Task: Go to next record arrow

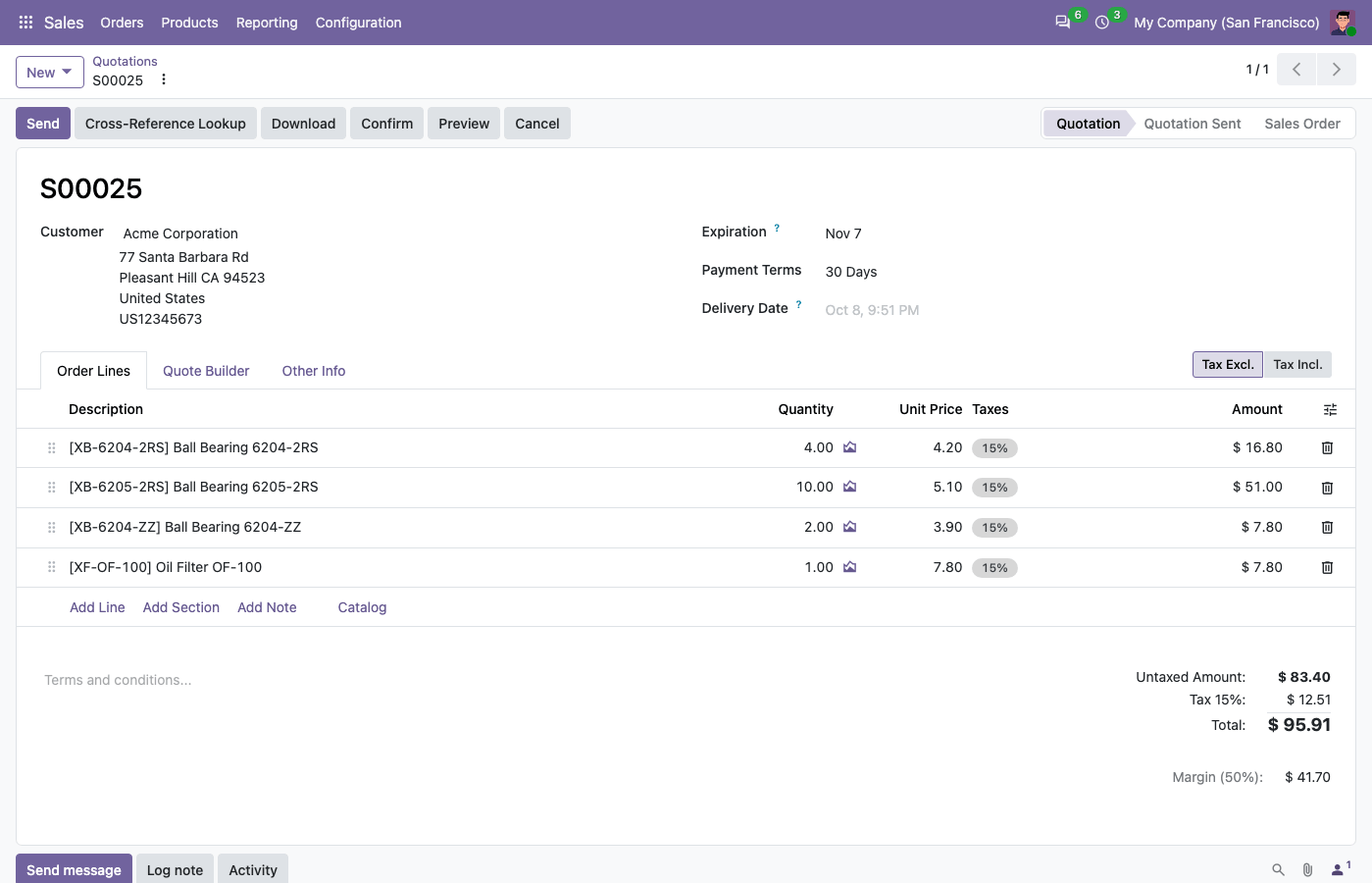Action: (1337, 70)
